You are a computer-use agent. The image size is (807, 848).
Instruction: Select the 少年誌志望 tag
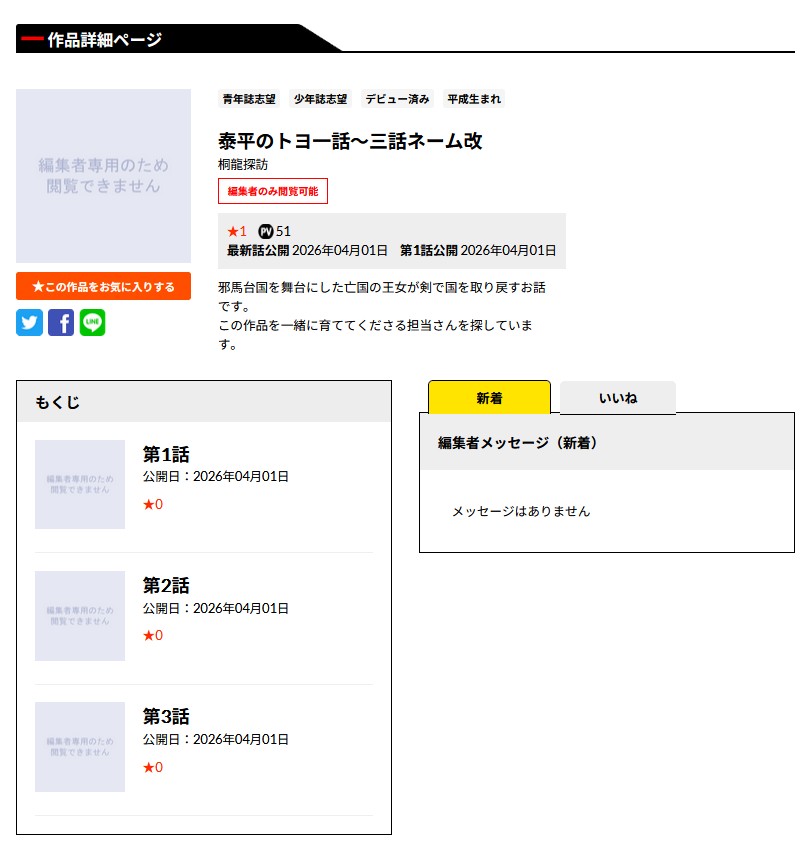pos(320,99)
